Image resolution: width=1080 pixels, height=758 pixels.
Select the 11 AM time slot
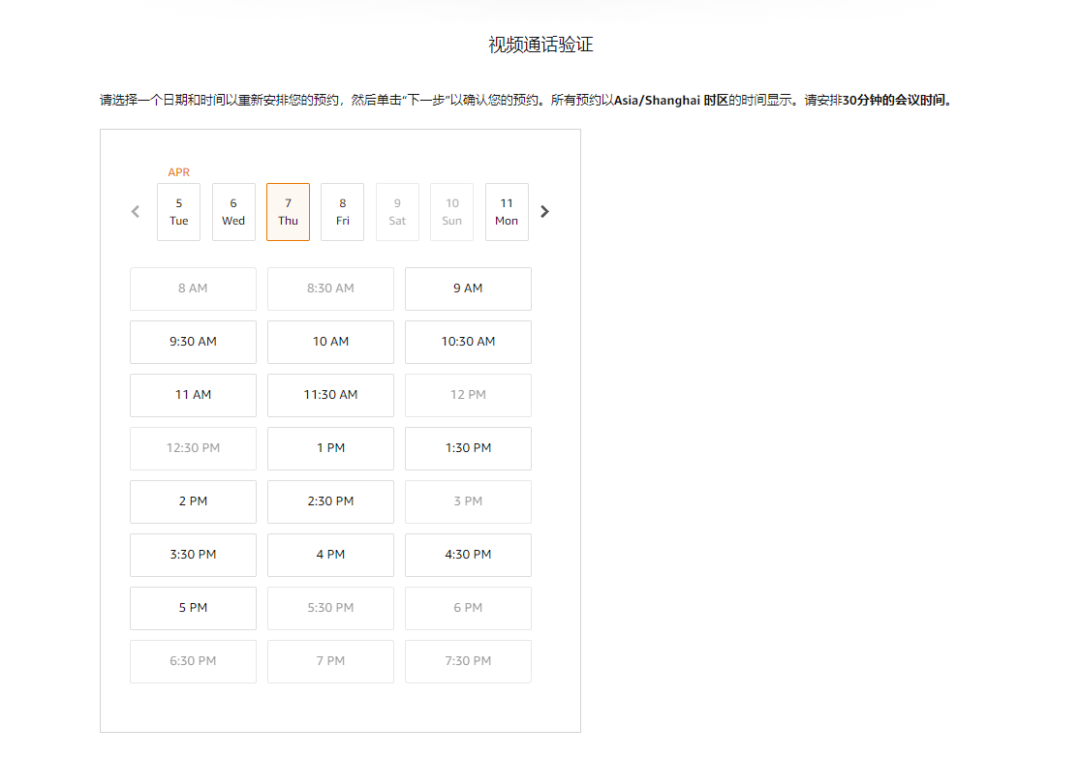point(193,395)
